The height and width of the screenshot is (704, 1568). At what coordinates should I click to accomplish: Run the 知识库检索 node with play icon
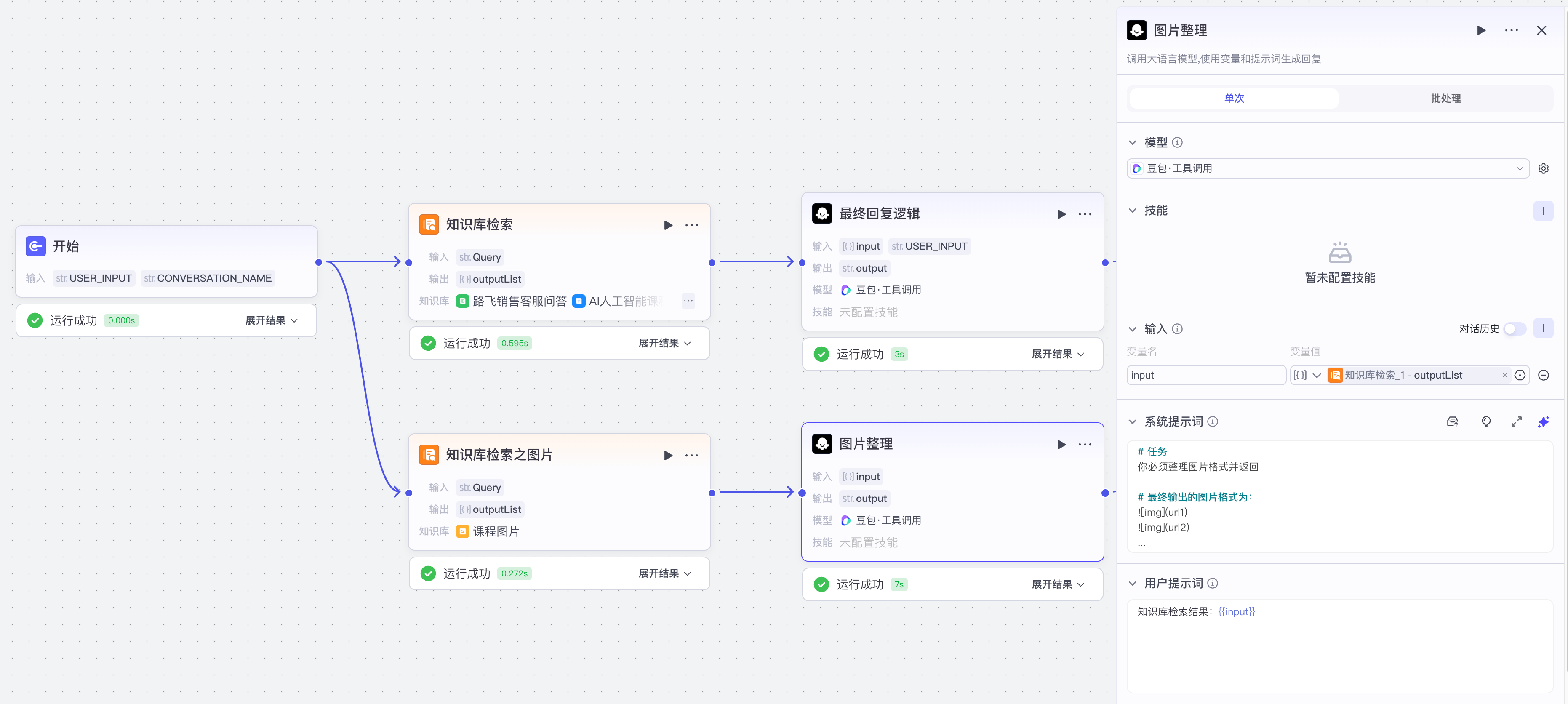[x=668, y=225]
